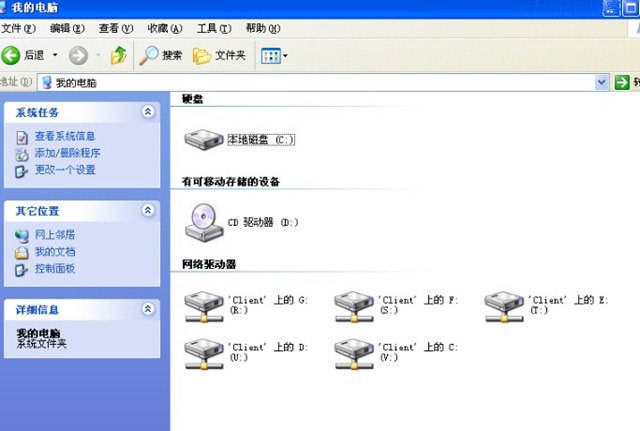Click 查看系统信息 link
The width and height of the screenshot is (640, 431).
tap(64, 136)
